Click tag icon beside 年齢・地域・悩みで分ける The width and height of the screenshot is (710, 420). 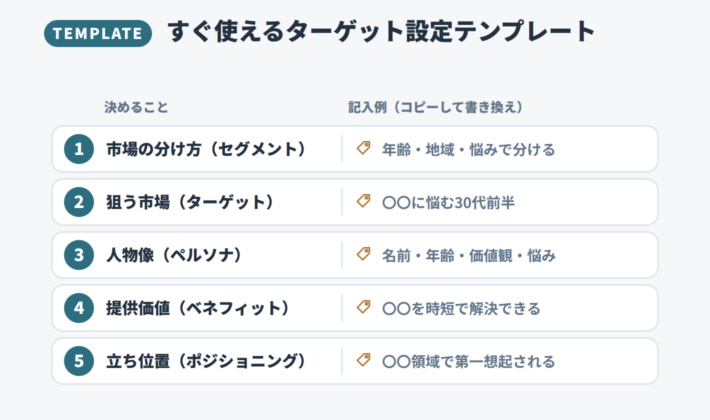pos(363,148)
